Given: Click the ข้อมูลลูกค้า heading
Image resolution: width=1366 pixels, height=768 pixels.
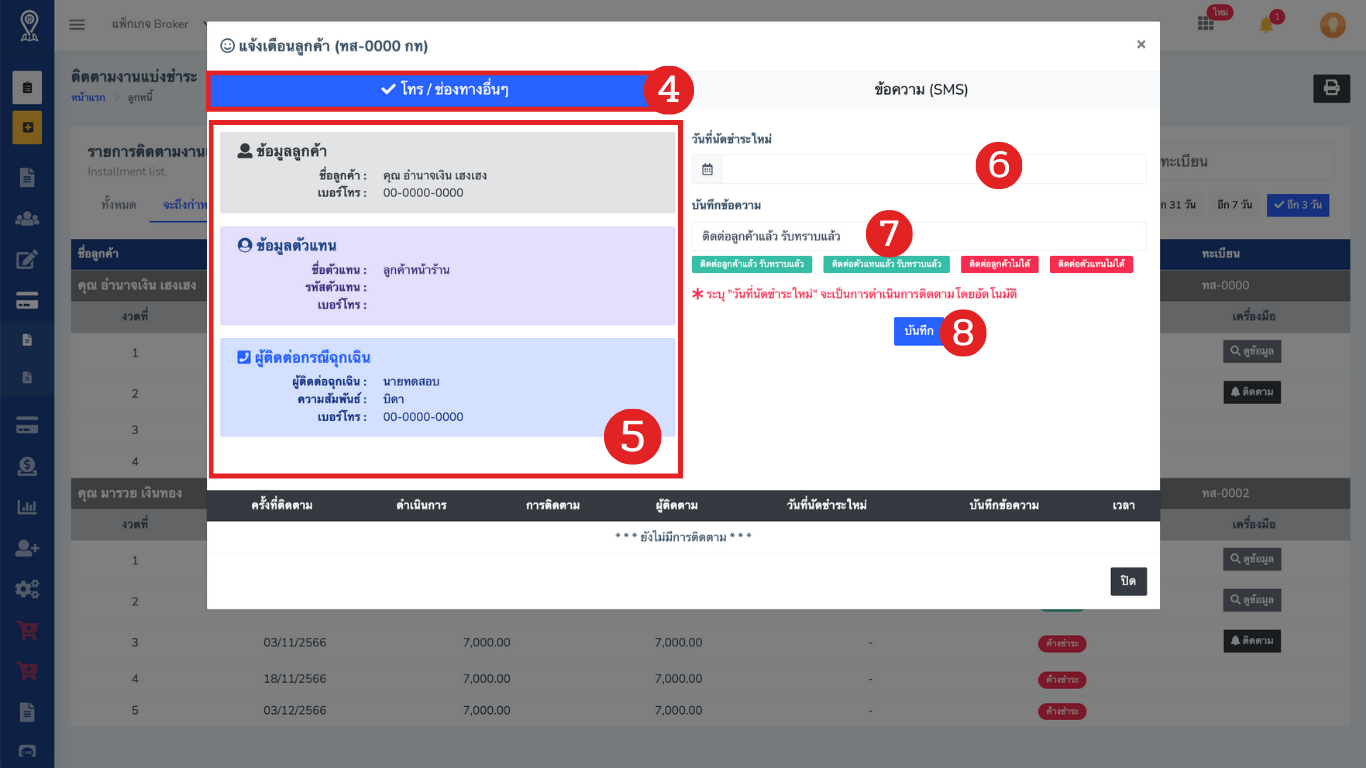Looking at the screenshot, I should coord(289,152).
